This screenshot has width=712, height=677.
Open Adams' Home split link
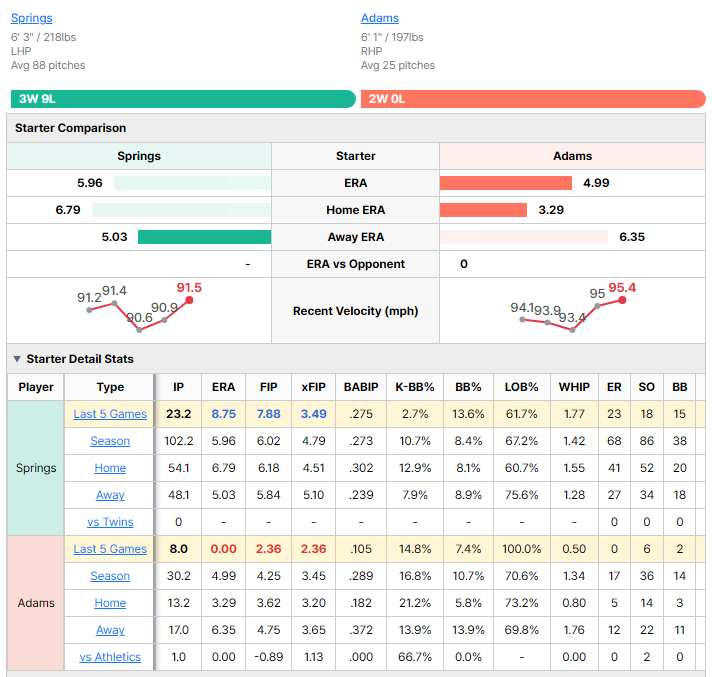110,603
